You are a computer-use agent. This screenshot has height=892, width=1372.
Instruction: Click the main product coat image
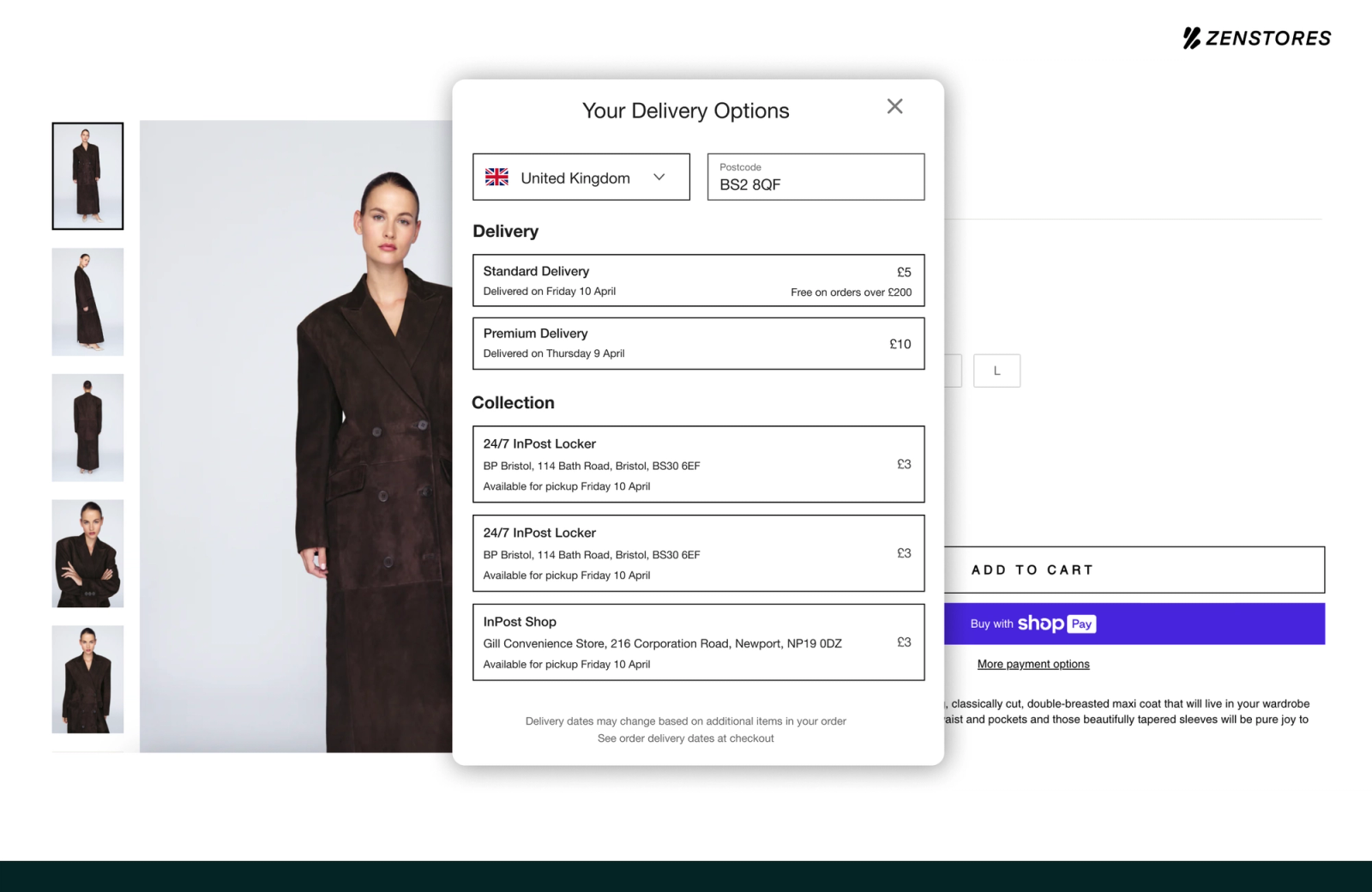[296, 436]
